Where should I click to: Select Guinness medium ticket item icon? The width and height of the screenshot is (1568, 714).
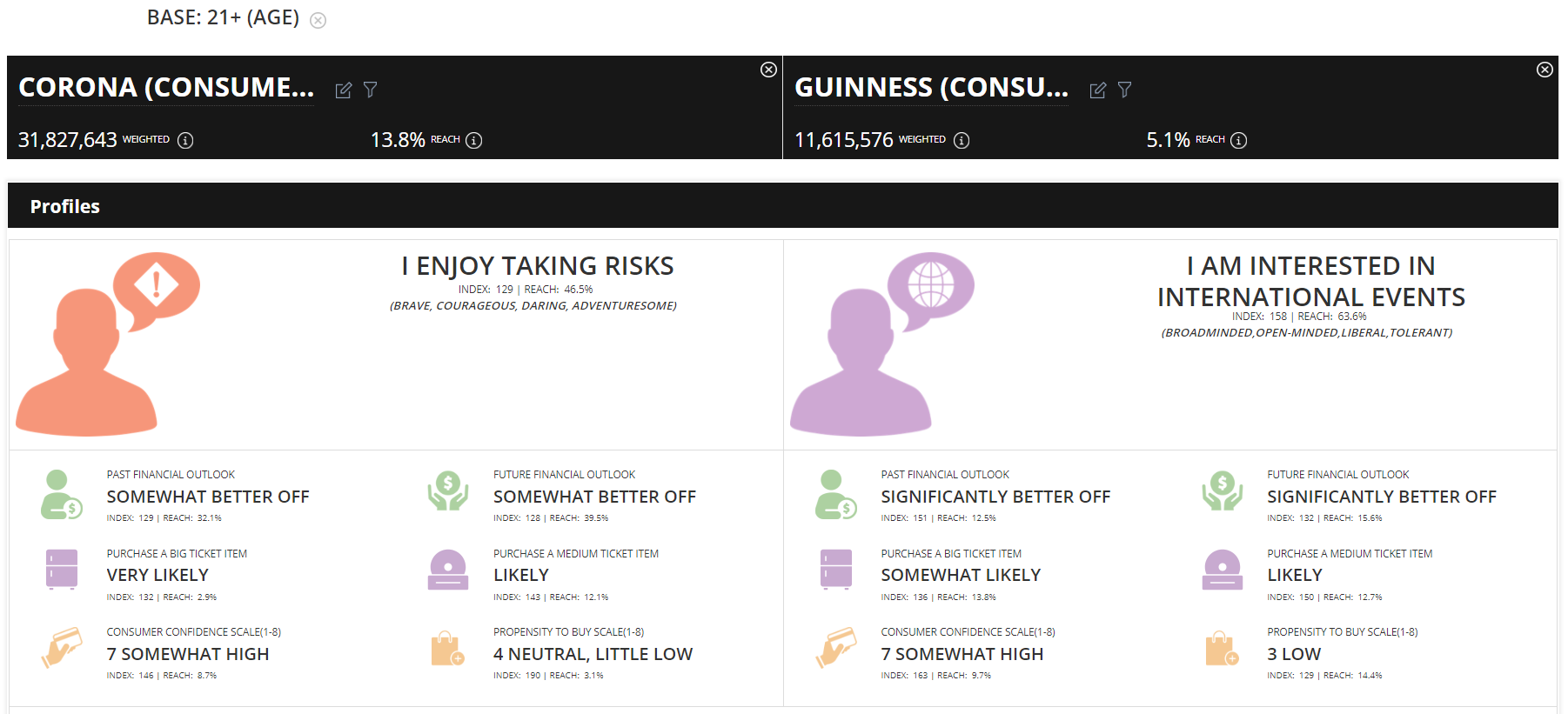pyautogui.click(x=1223, y=570)
